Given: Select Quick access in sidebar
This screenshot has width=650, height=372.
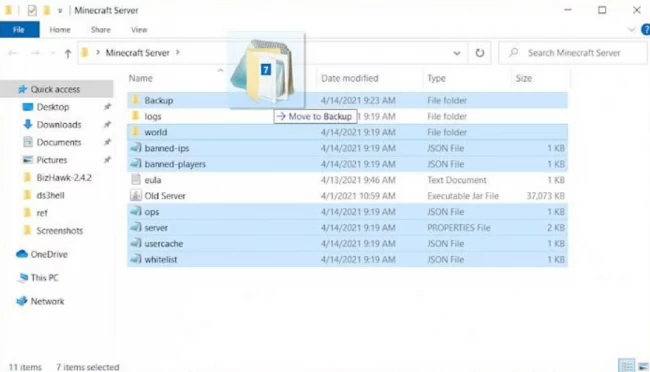Looking at the screenshot, I should [x=55, y=89].
